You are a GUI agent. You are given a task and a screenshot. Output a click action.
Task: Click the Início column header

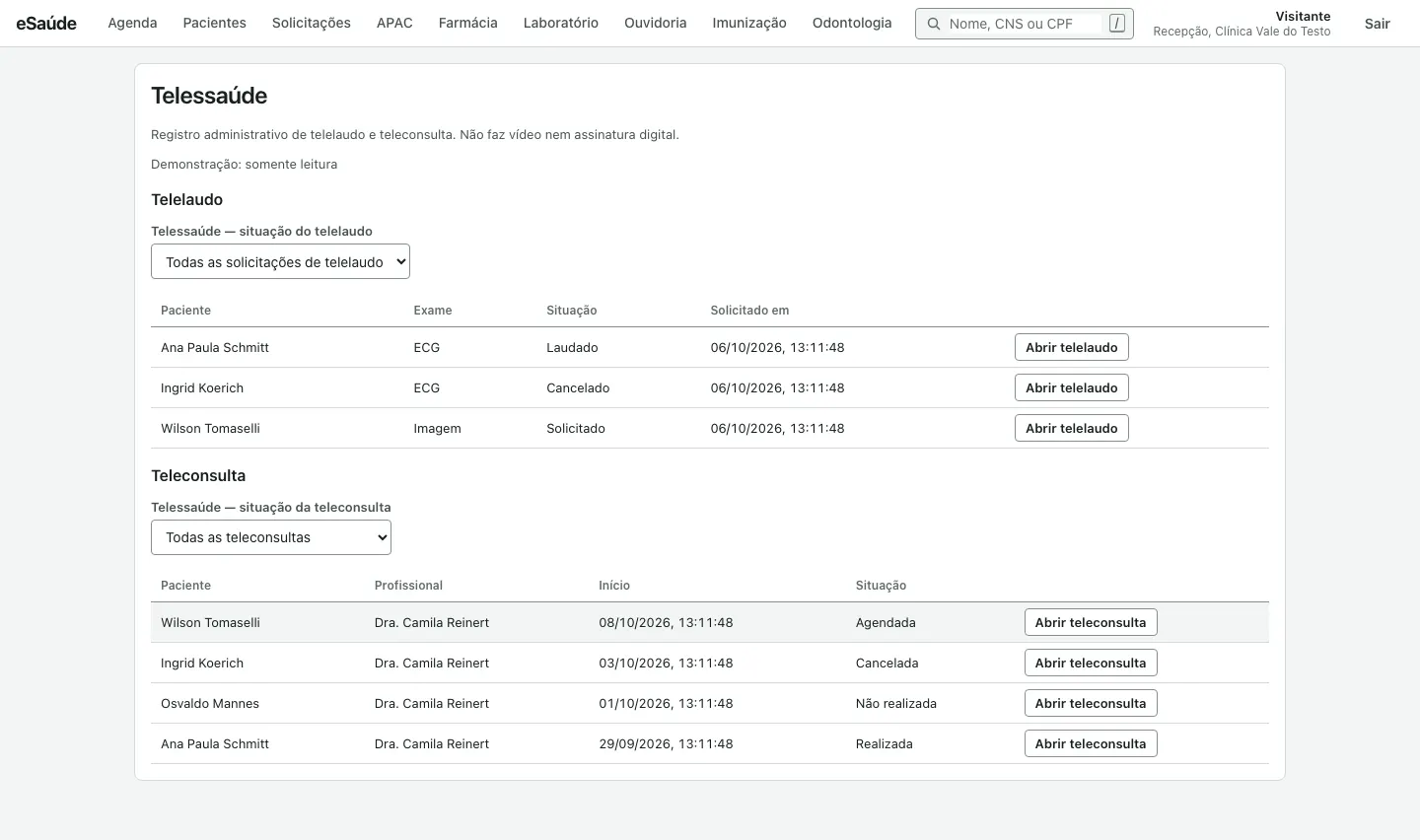point(614,586)
